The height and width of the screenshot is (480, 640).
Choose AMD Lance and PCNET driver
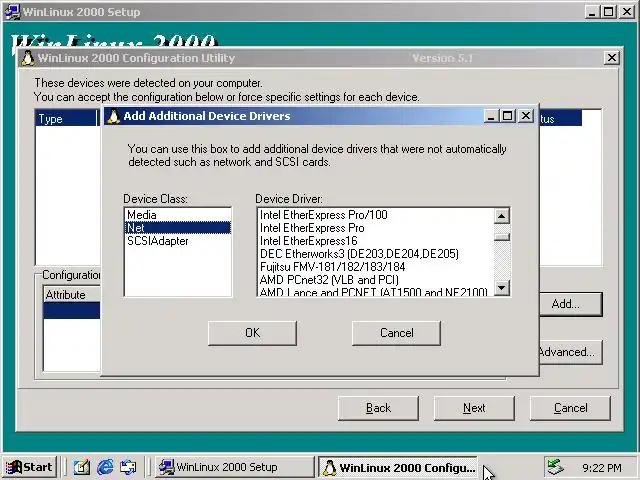(x=376, y=291)
